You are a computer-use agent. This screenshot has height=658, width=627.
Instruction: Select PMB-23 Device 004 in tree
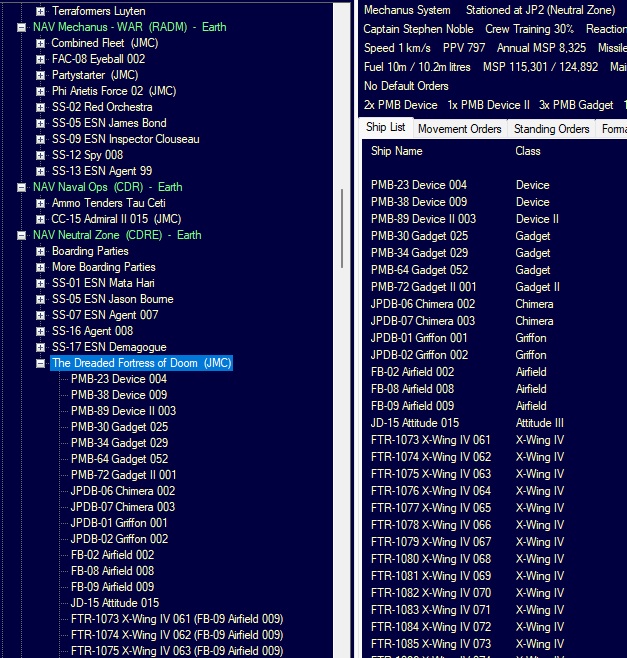[119, 379]
